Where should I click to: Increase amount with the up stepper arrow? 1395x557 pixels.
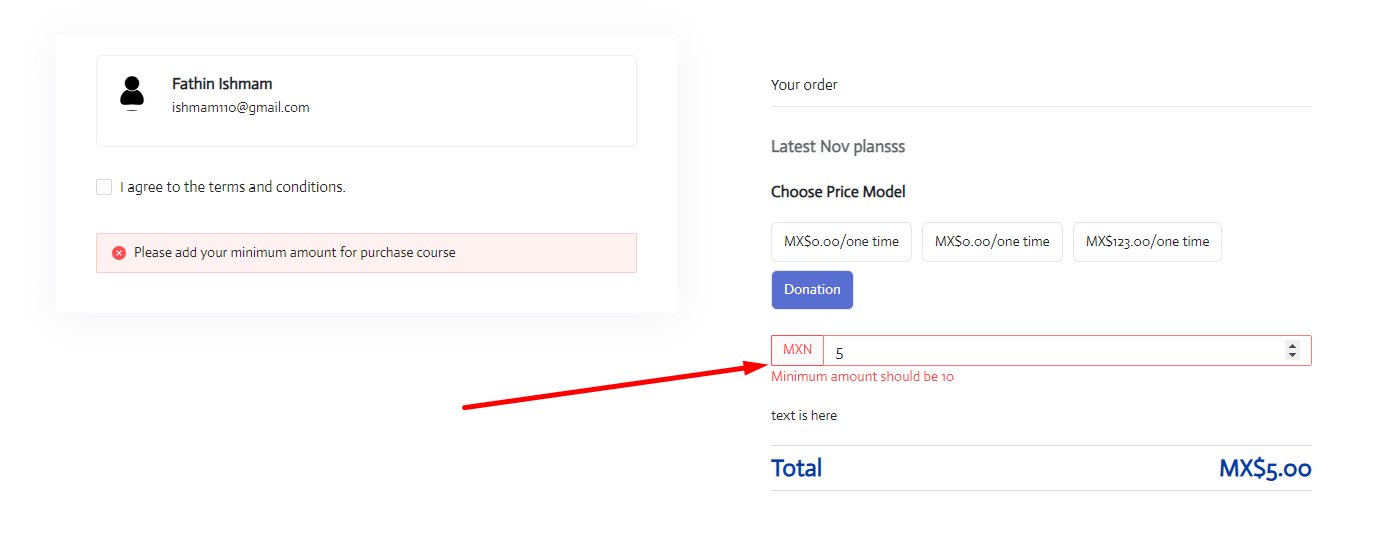tap(1292, 346)
